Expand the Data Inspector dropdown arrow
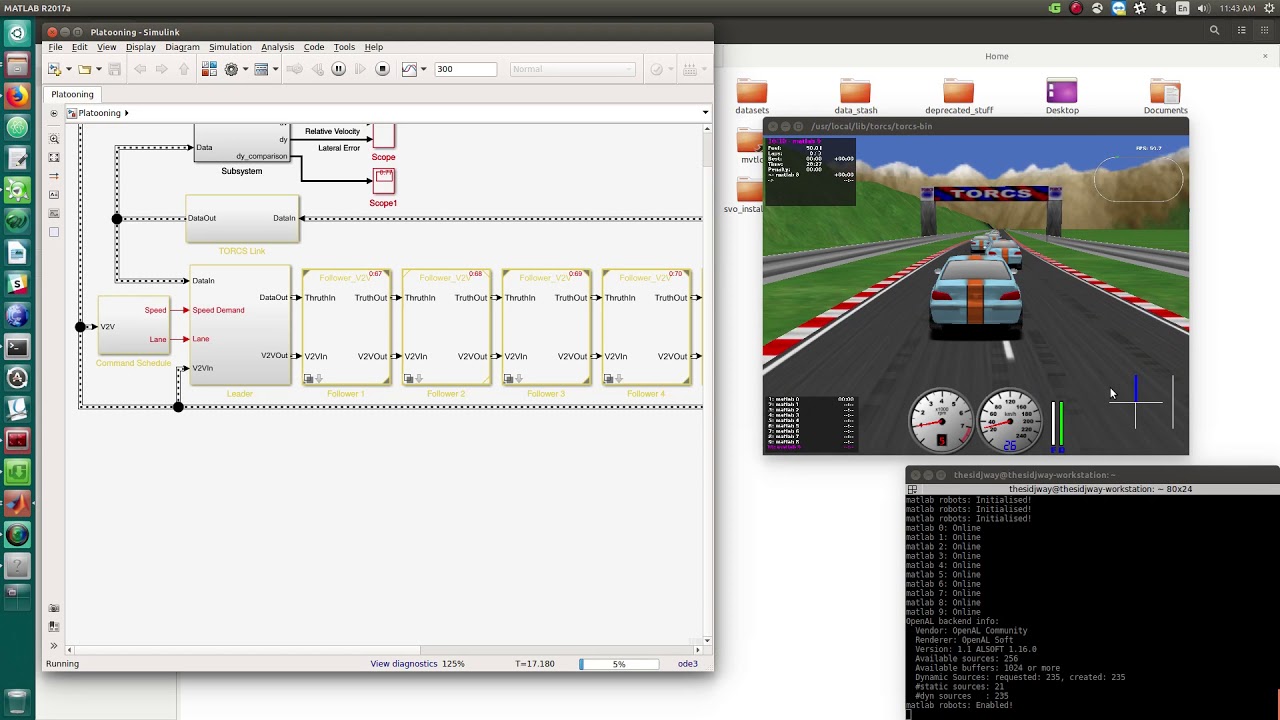The height and width of the screenshot is (720, 1280). coord(423,69)
